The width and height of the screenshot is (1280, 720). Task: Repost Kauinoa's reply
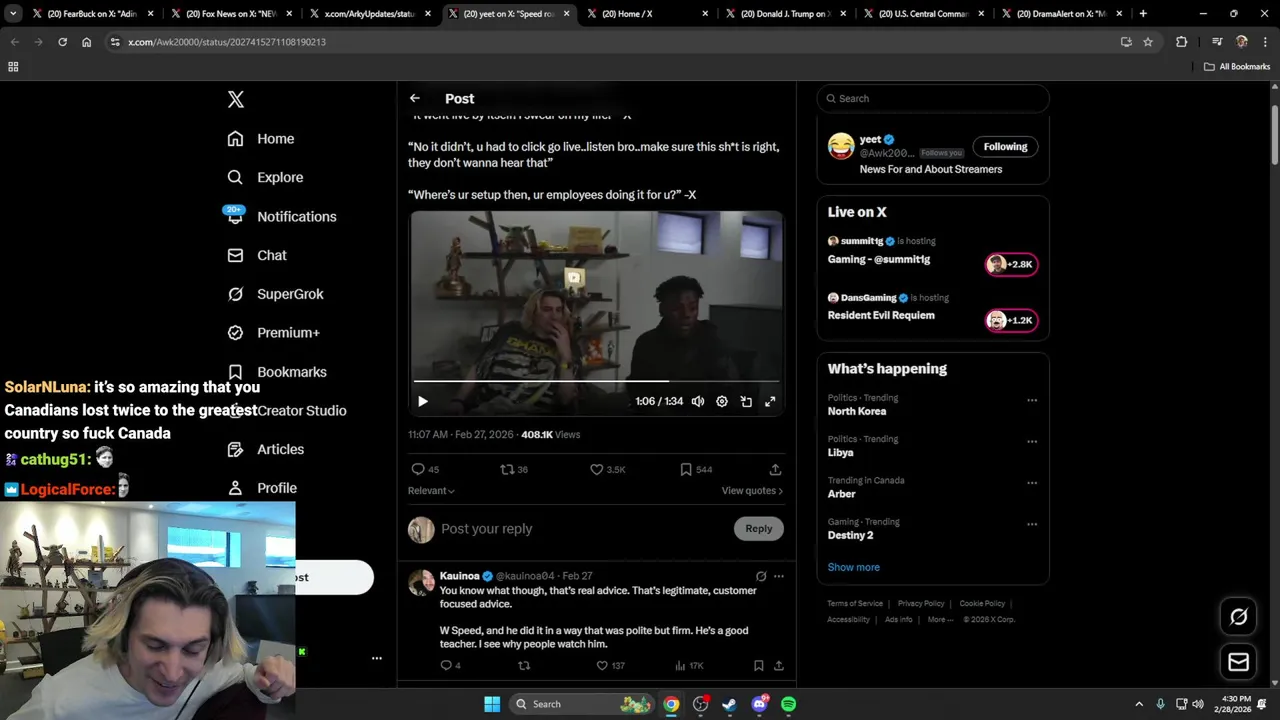(x=524, y=665)
